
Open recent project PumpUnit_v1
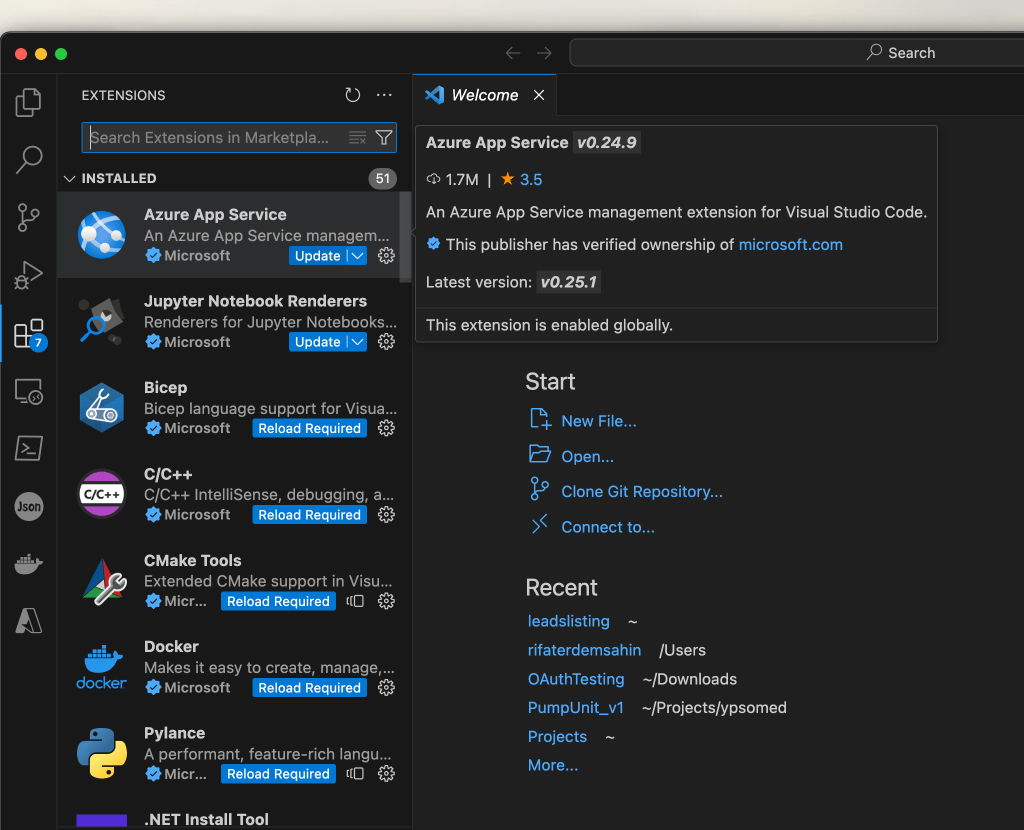576,707
